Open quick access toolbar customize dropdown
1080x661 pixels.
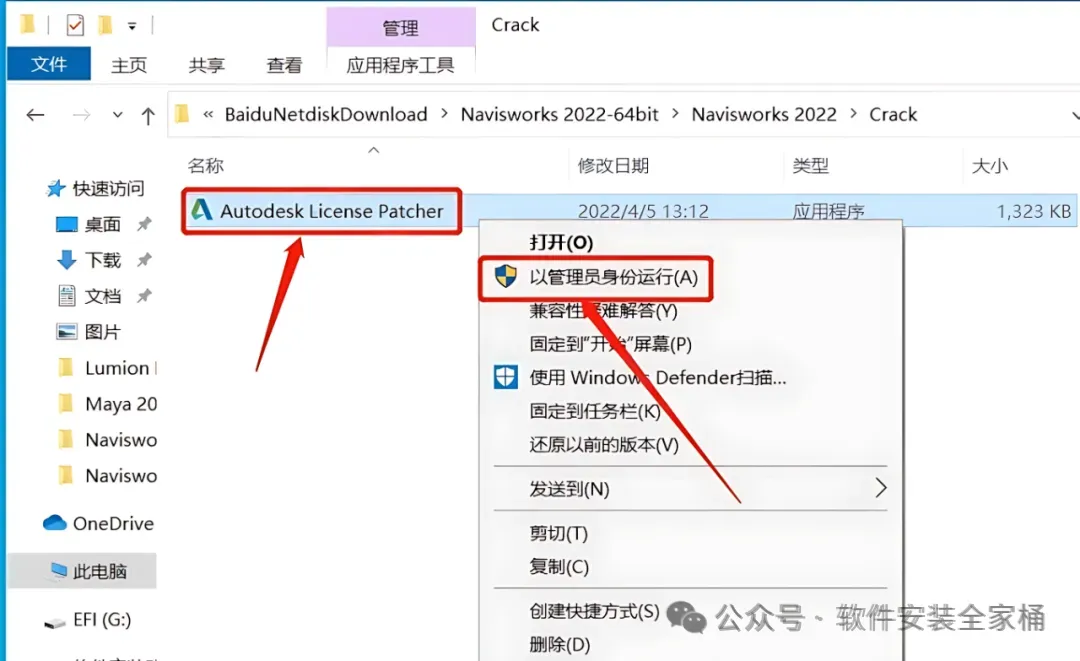[132, 26]
